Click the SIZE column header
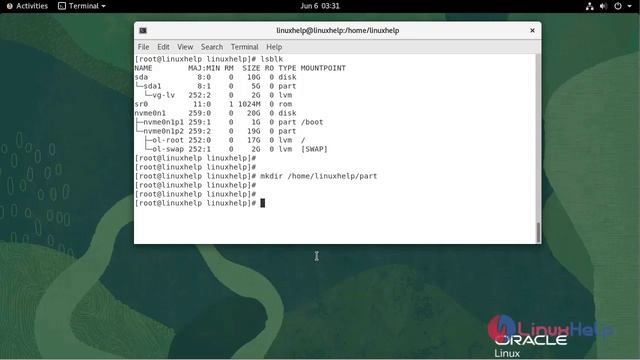 point(251,68)
